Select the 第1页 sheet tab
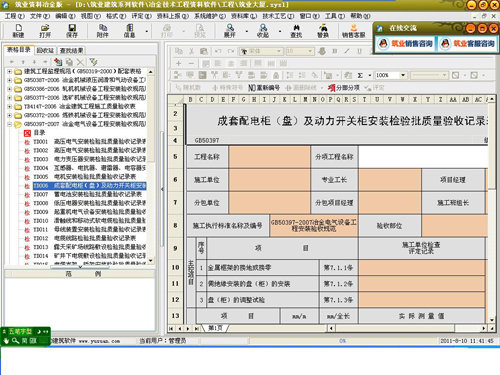The height and width of the screenshot is (375, 500). coord(215,328)
